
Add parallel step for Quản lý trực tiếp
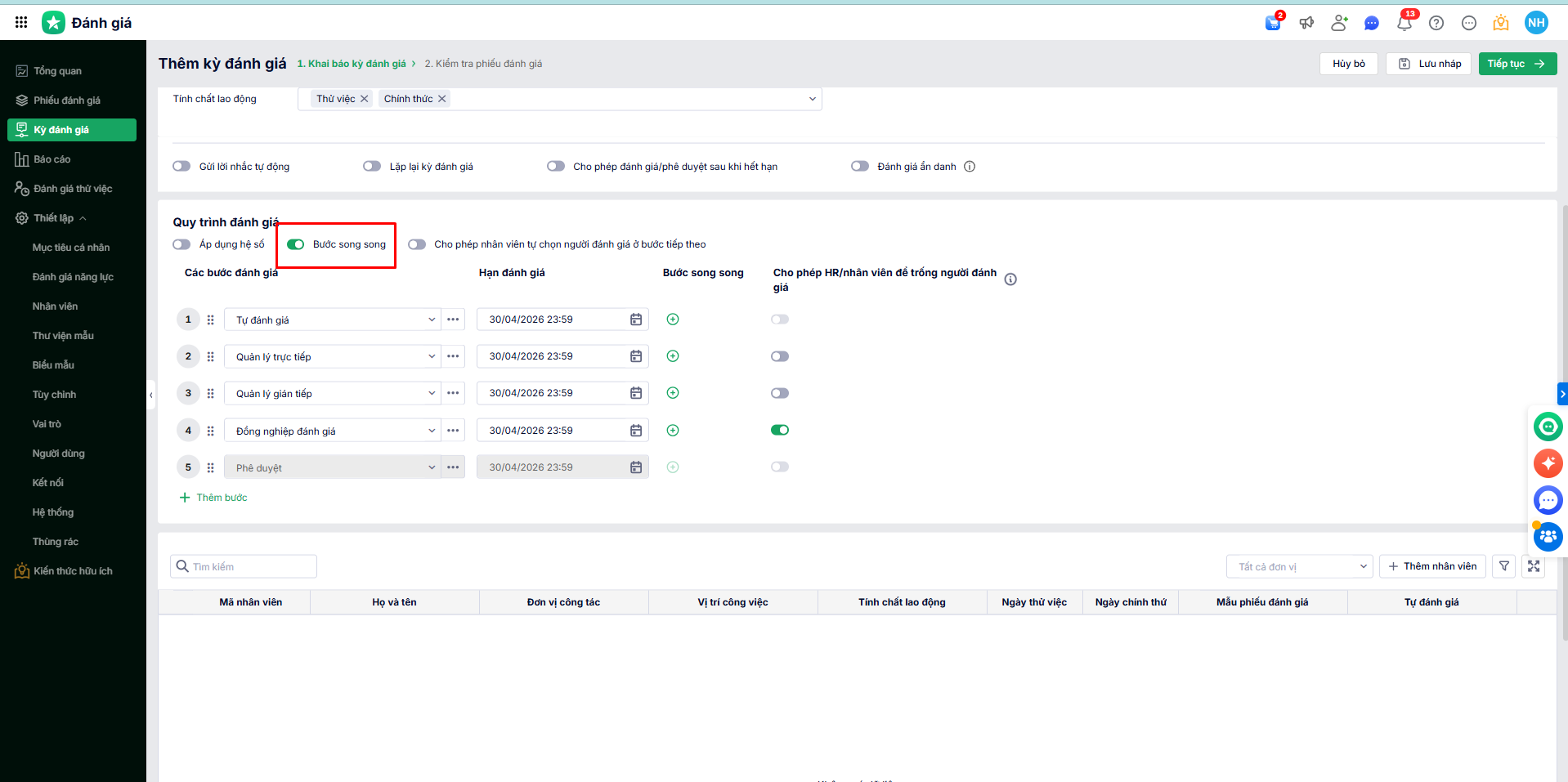(673, 356)
